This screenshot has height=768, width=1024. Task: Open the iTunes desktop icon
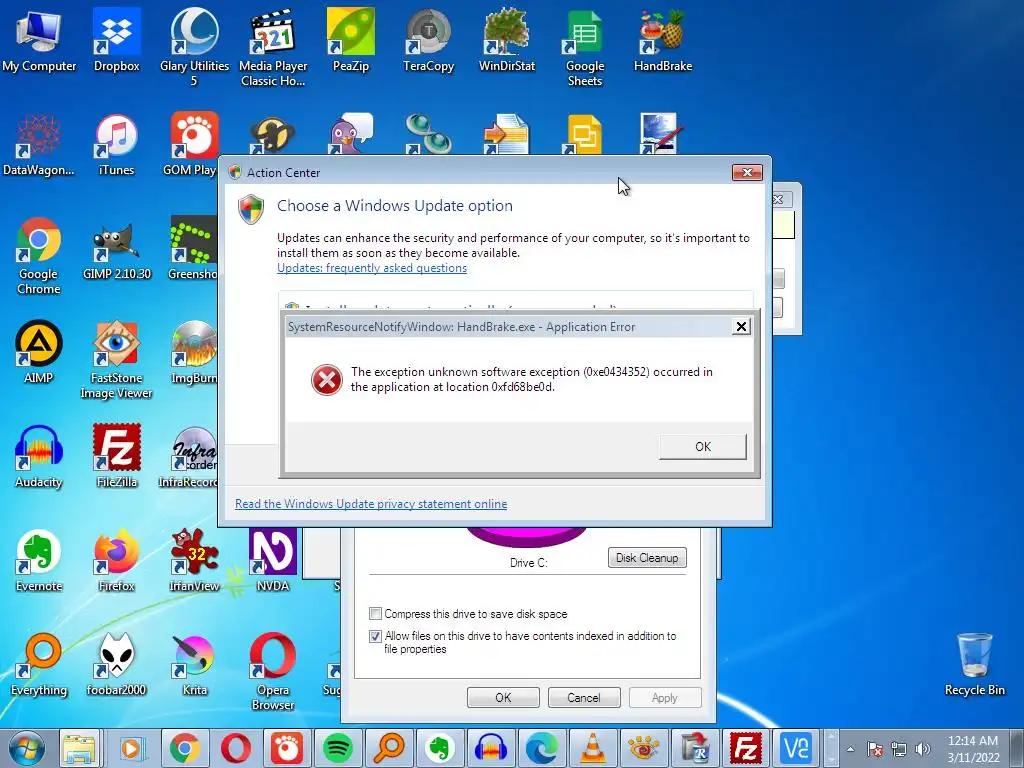pos(116,145)
